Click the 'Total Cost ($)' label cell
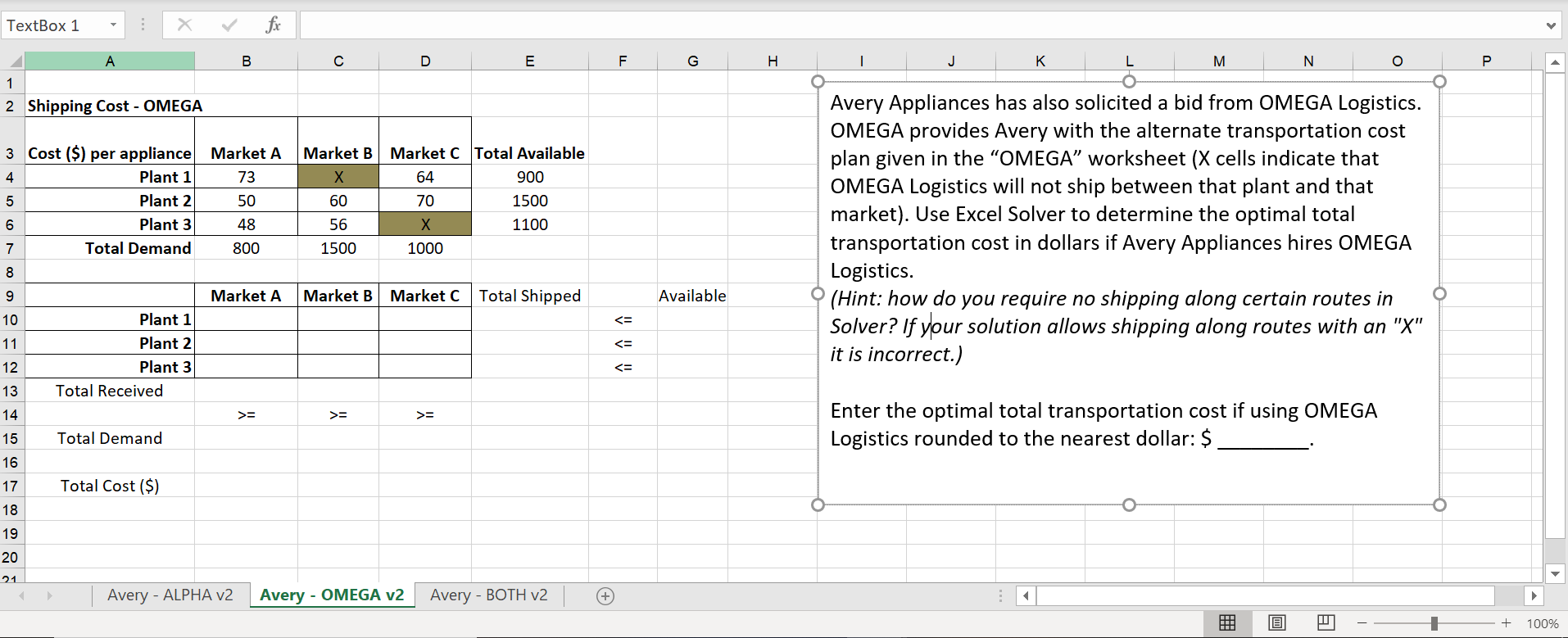Image resolution: width=1568 pixels, height=638 pixels. coord(110,486)
